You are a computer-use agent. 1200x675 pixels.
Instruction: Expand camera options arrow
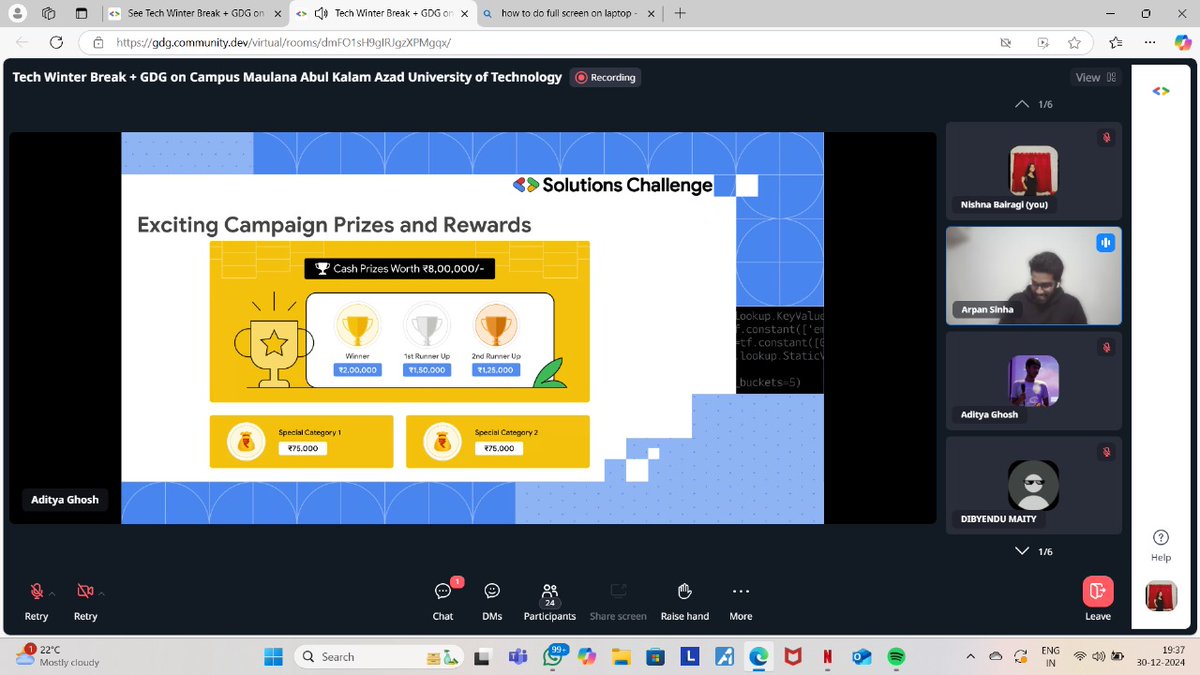(x=101, y=593)
